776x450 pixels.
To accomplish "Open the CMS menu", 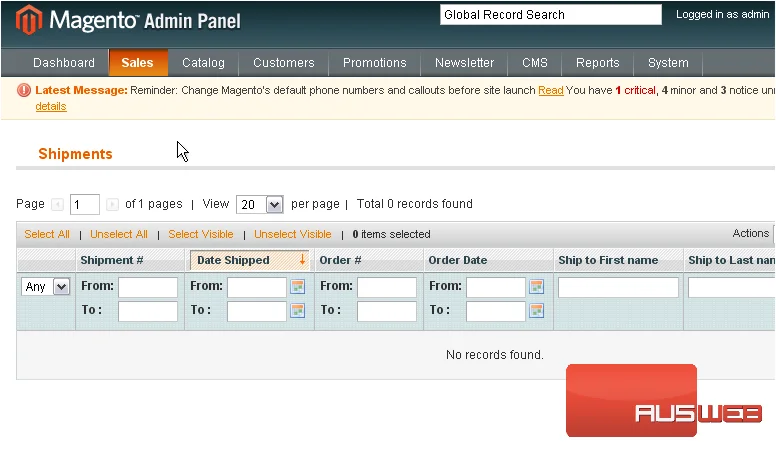I will tap(535, 63).
